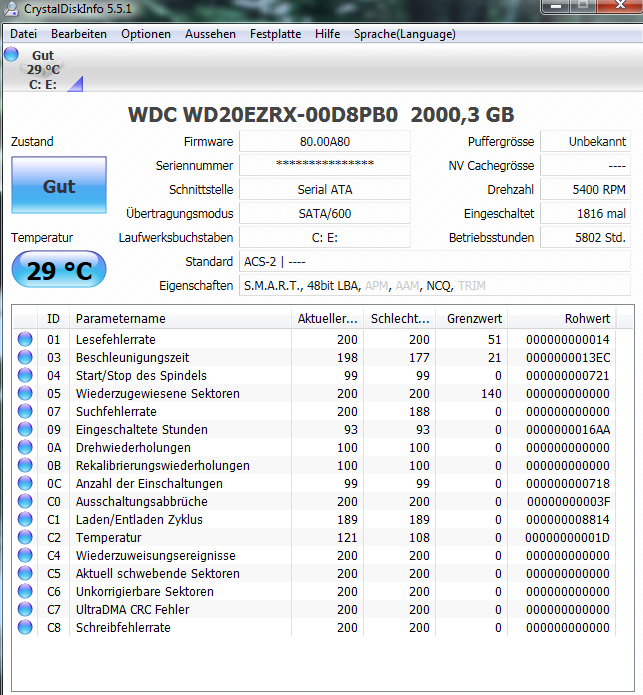Viewport: 643px width, 695px height.
Task: Click the Parametername column header
Action: [180, 318]
